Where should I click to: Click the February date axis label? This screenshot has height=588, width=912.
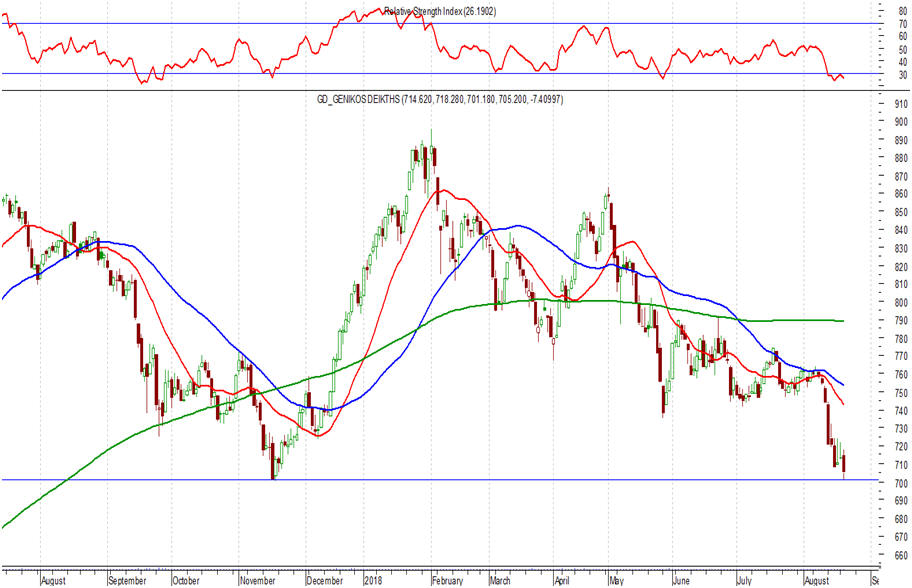(448, 580)
